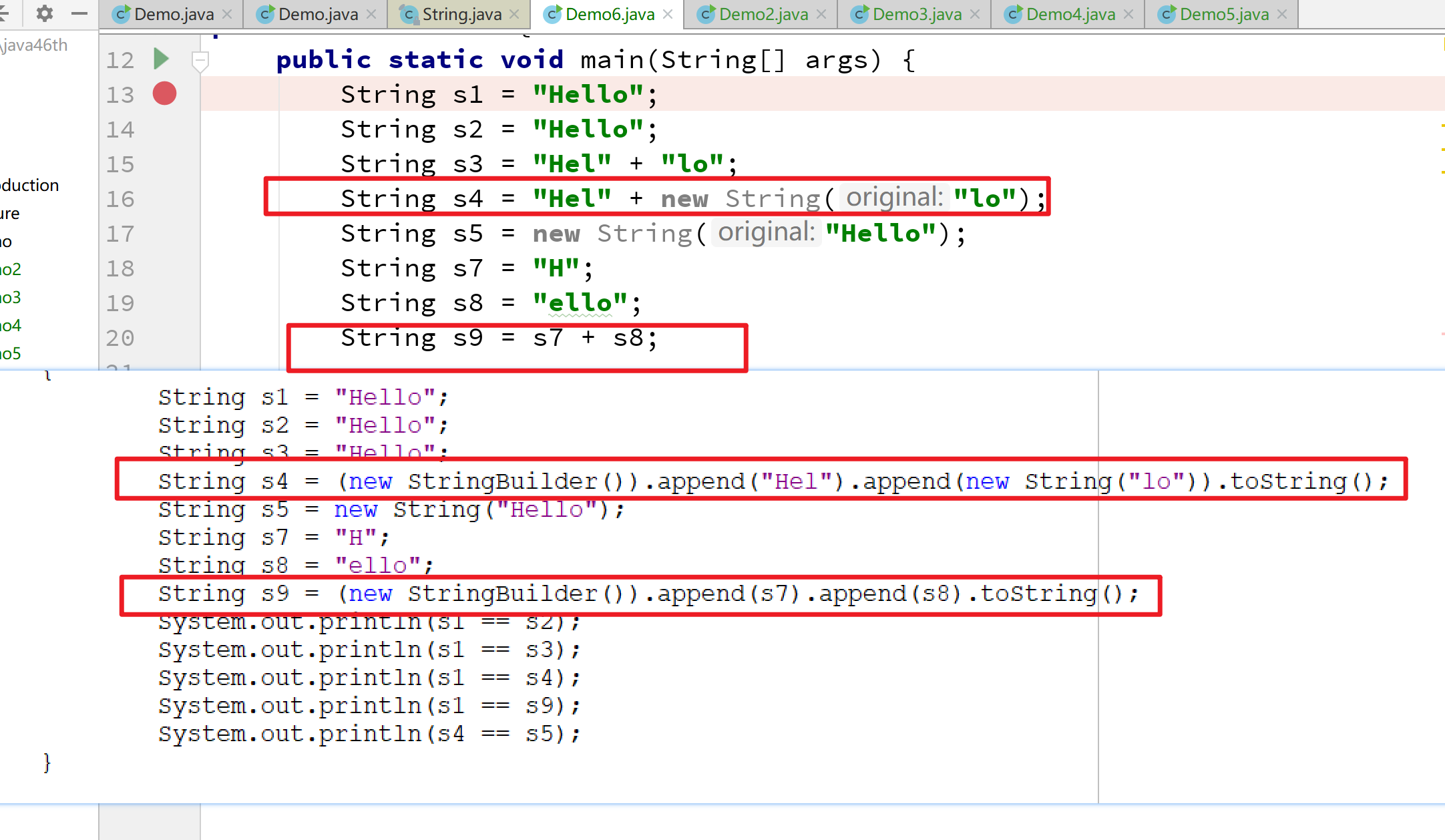Open project panel gear settings
The width and height of the screenshot is (1445, 840).
pyautogui.click(x=44, y=13)
